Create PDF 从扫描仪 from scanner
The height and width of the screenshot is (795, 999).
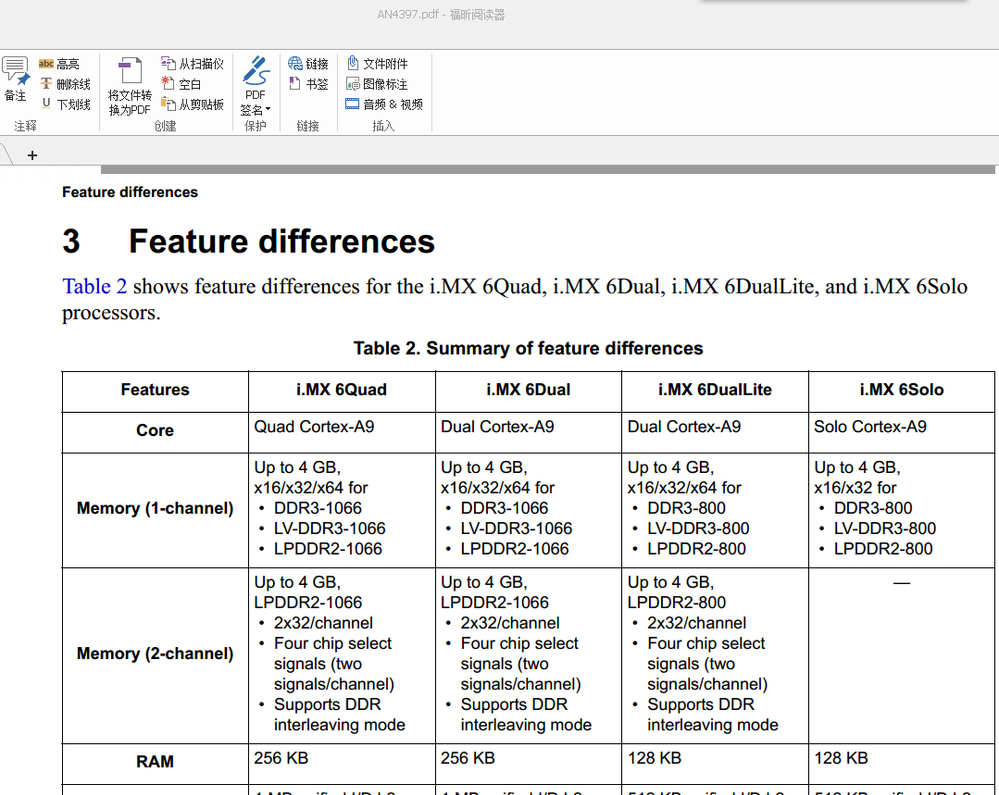click(x=192, y=64)
